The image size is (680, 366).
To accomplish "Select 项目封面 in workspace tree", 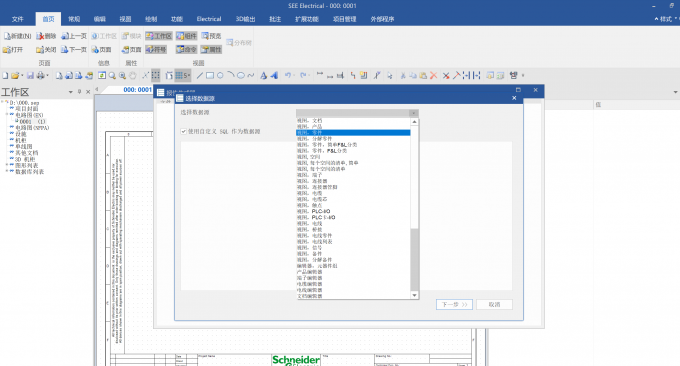I will pos(27,109).
